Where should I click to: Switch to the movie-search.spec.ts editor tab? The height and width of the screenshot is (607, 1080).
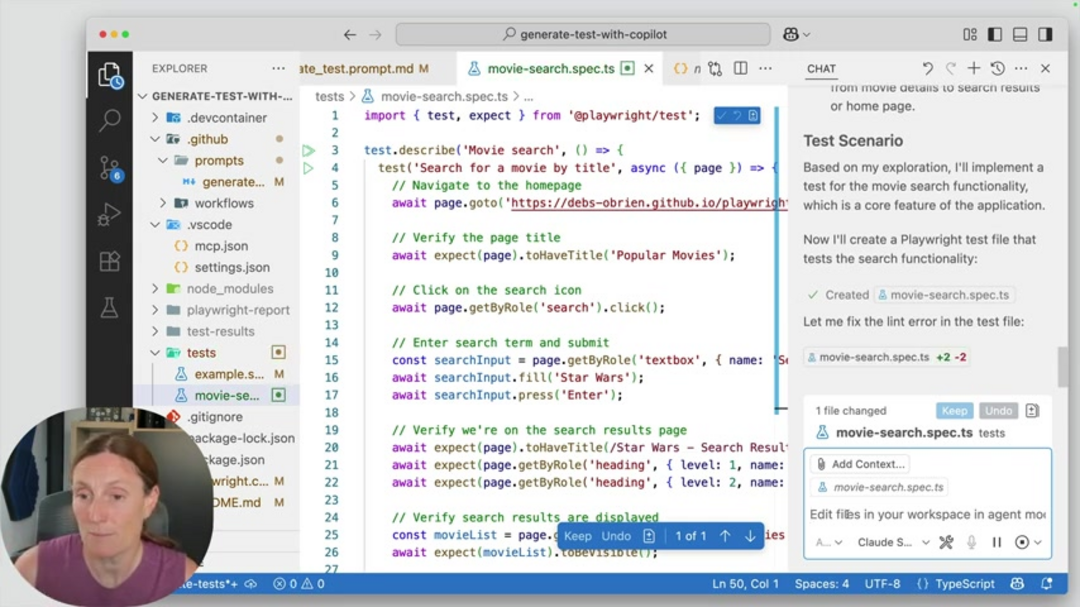(x=550, y=69)
